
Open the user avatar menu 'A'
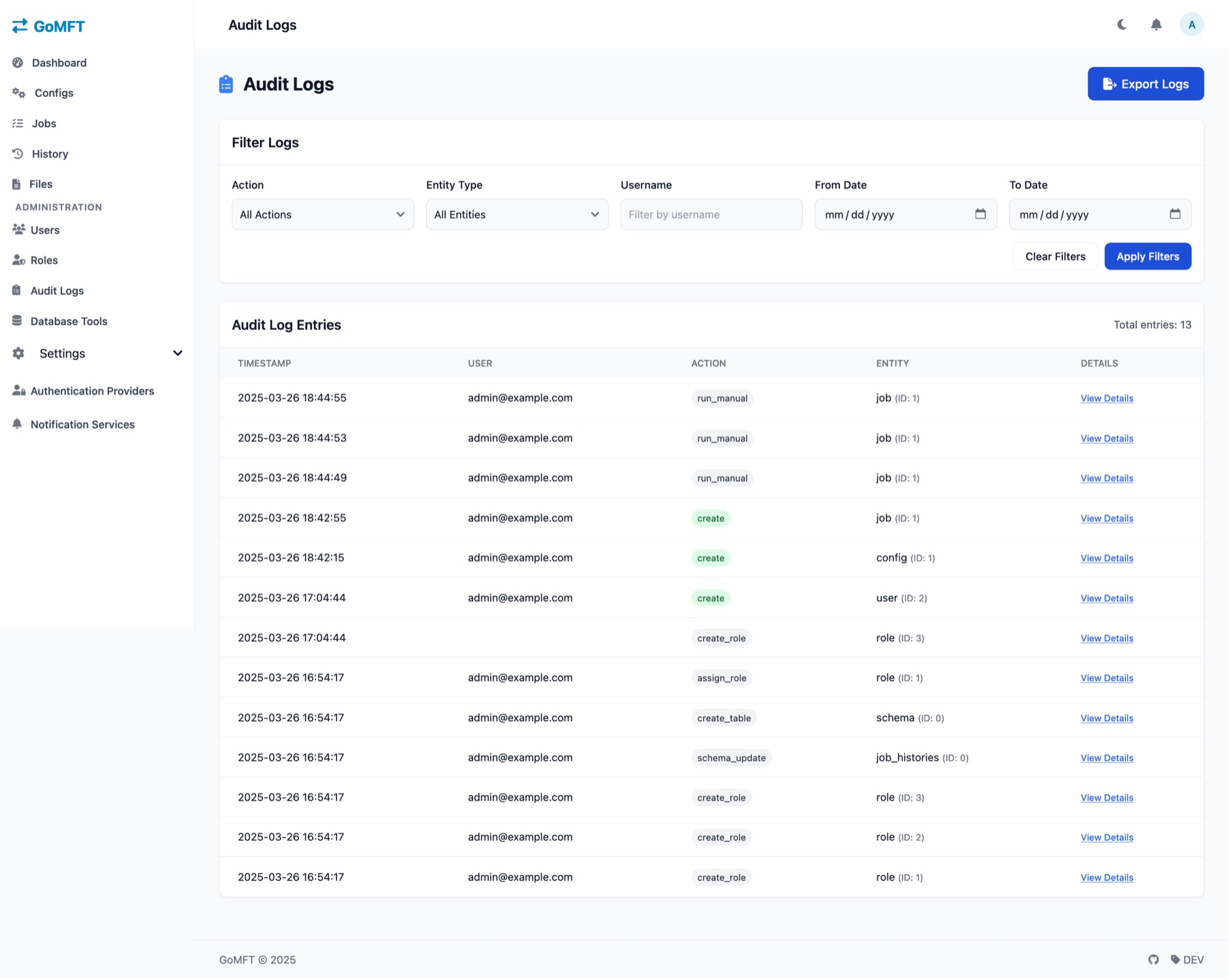tap(1191, 25)
